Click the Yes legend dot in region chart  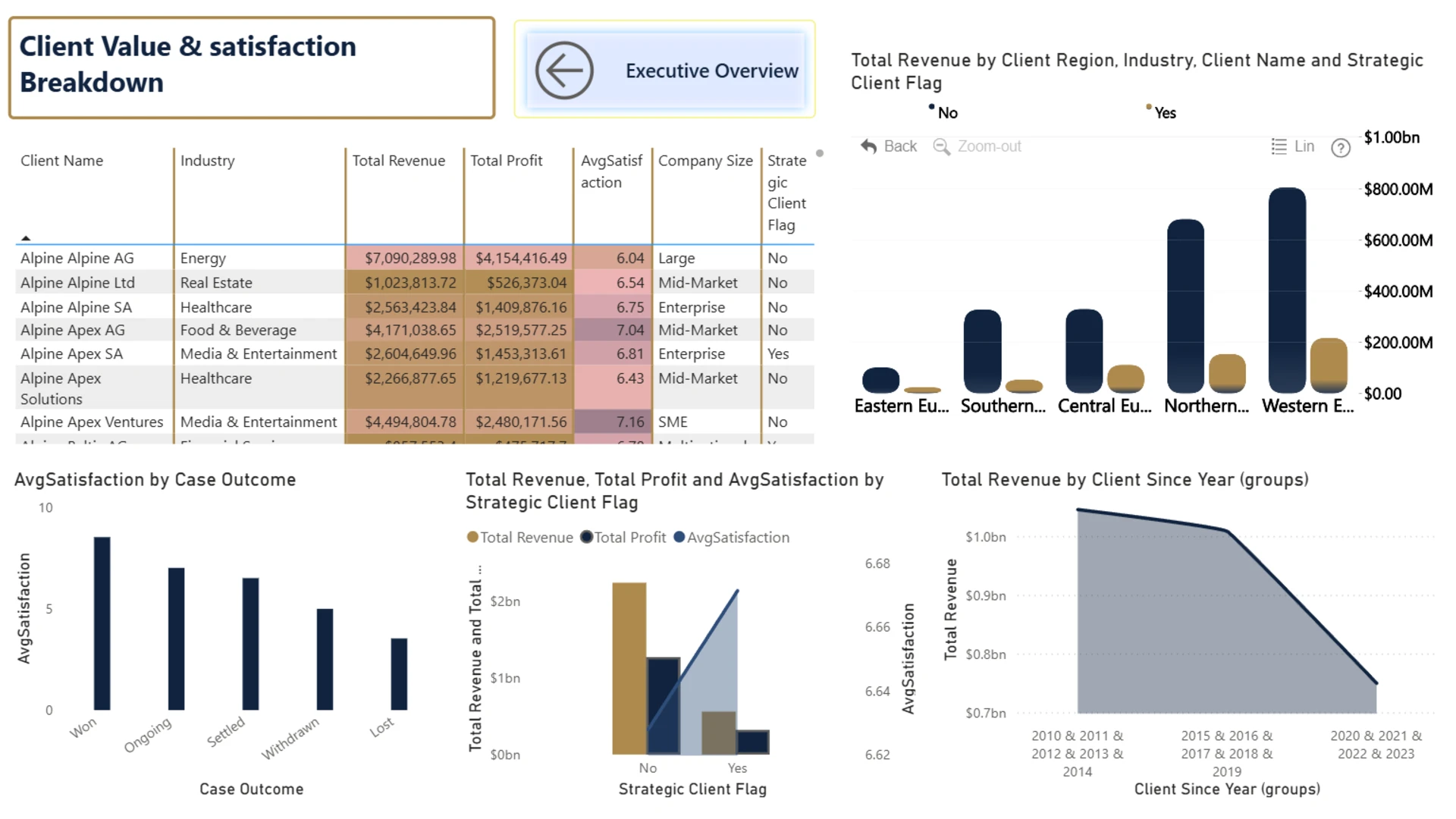[1149, 107]
